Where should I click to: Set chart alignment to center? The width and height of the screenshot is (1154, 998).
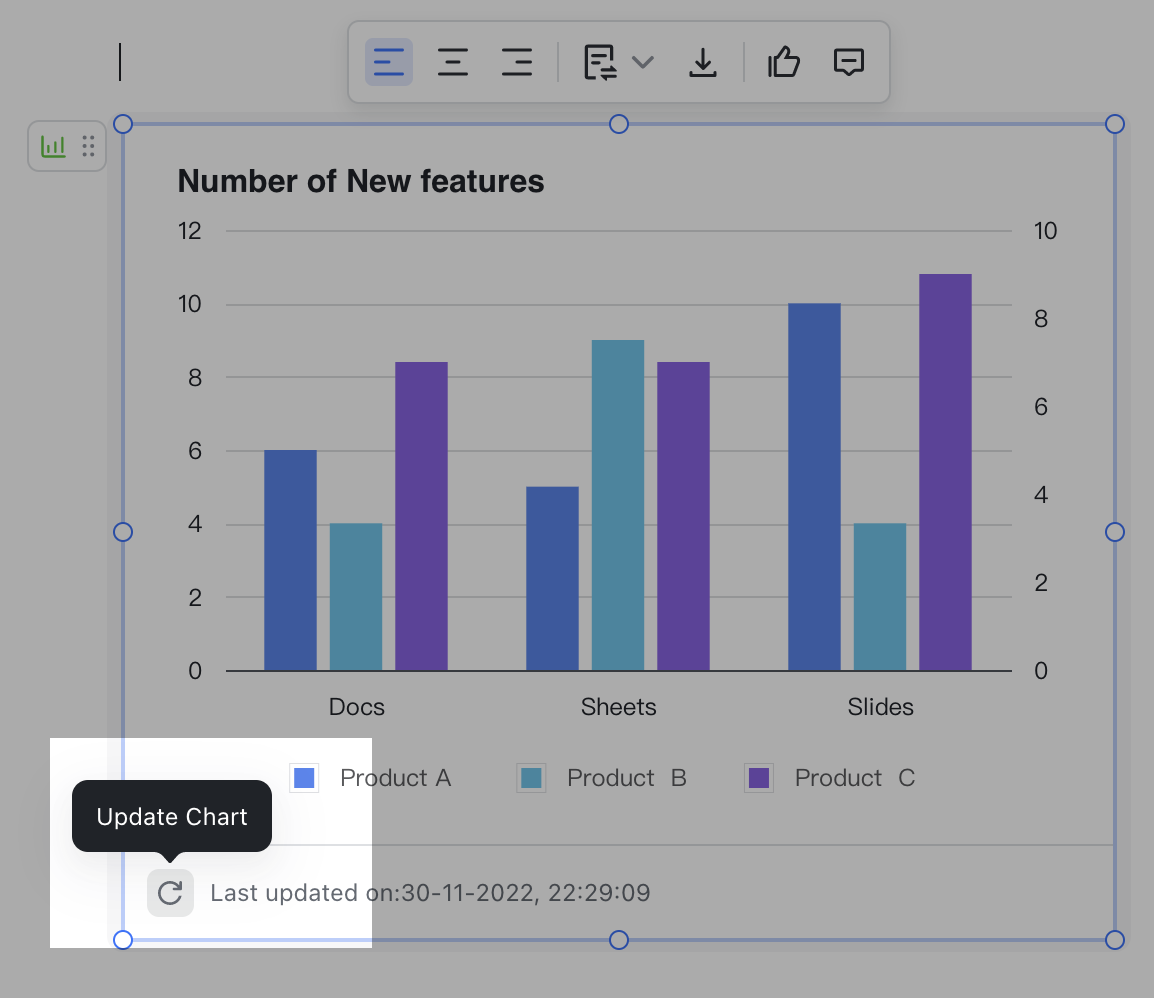(x=453, y=63)
